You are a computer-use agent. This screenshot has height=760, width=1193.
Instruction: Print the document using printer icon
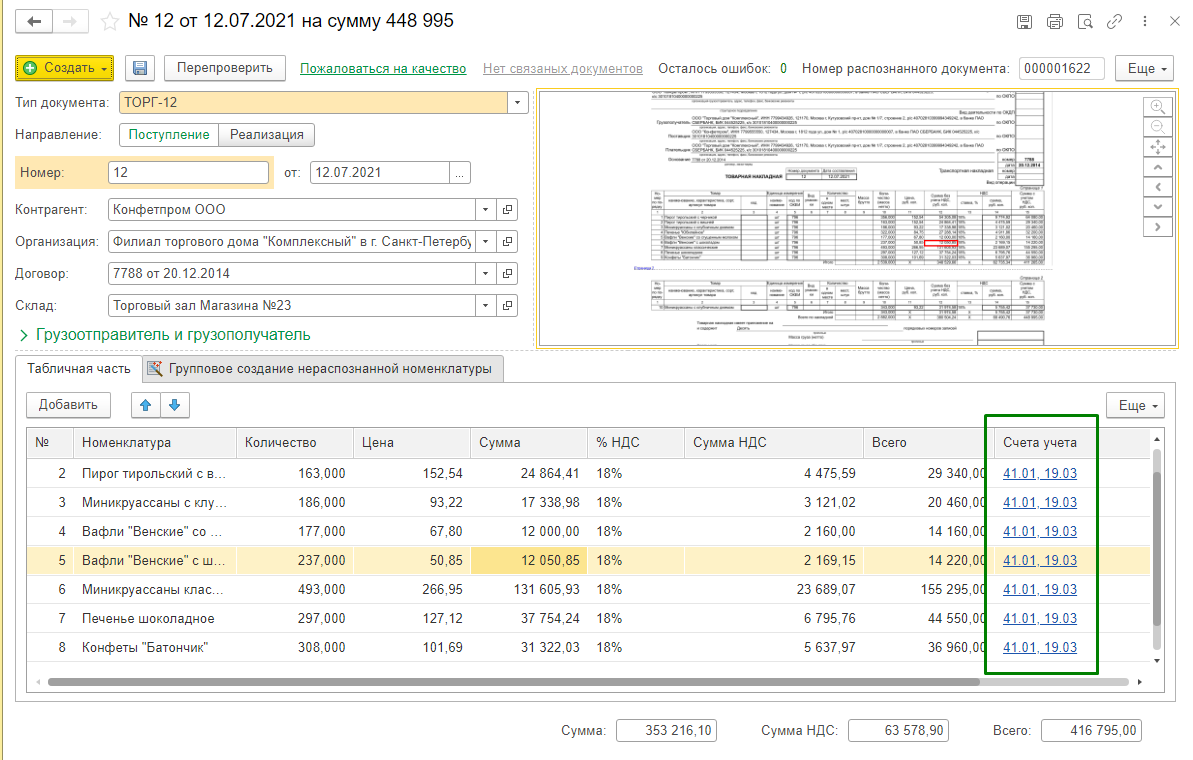click(1054, 21)
